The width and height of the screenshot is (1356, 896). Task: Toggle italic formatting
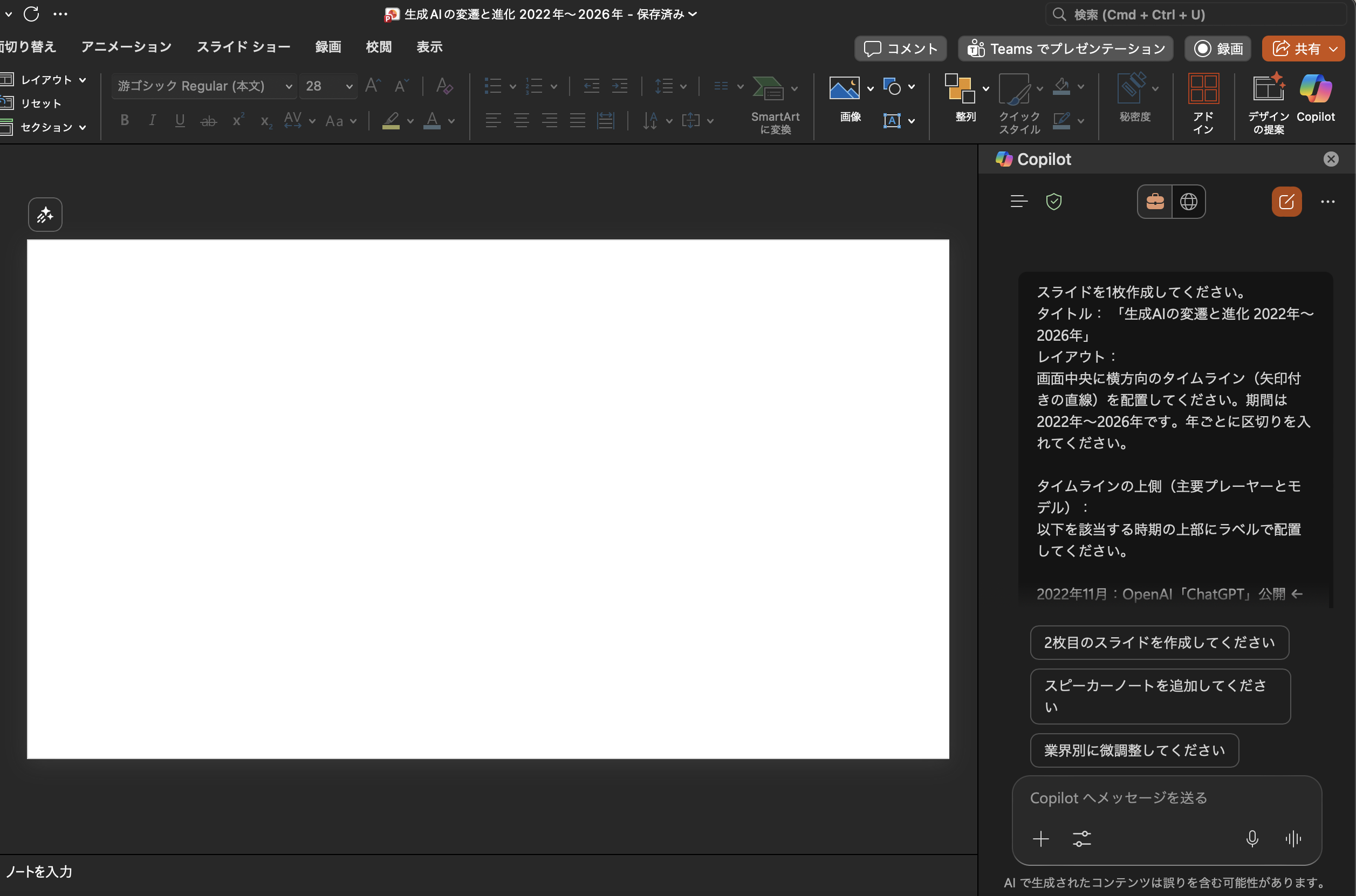(x=152, y=121)
